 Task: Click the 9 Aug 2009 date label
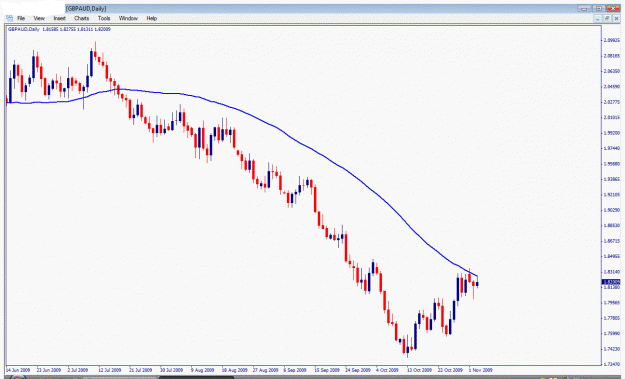point(203,370)
